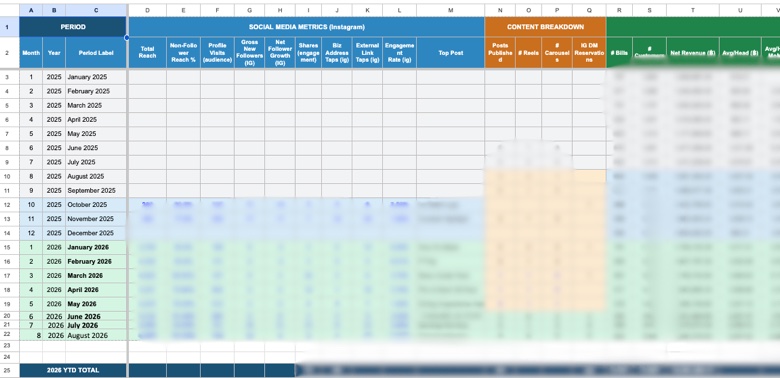The width and height of the screenshot is (780, 378).
Task: Select the Month column heading cell
Action: click(x=31, y=53)
